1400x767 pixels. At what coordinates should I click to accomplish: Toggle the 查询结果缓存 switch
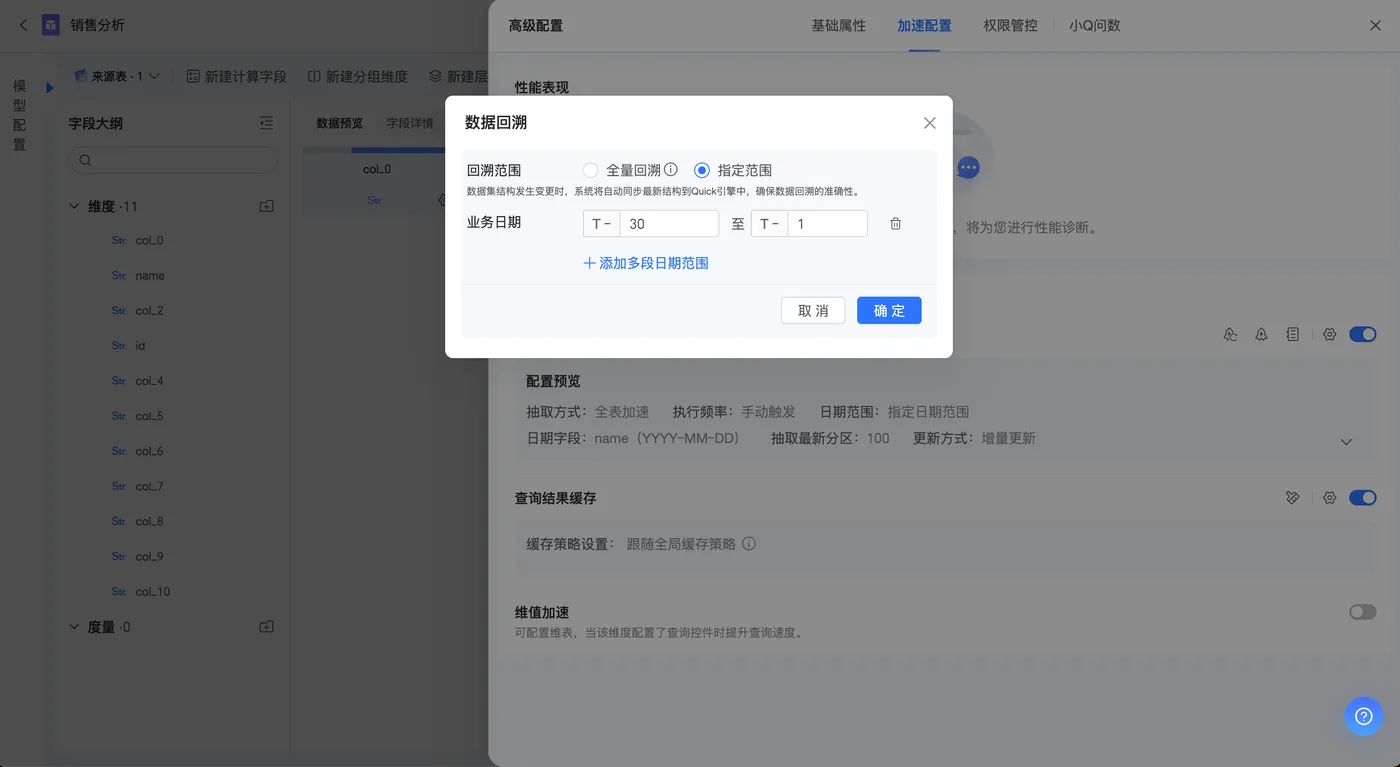click(1363, 497)
